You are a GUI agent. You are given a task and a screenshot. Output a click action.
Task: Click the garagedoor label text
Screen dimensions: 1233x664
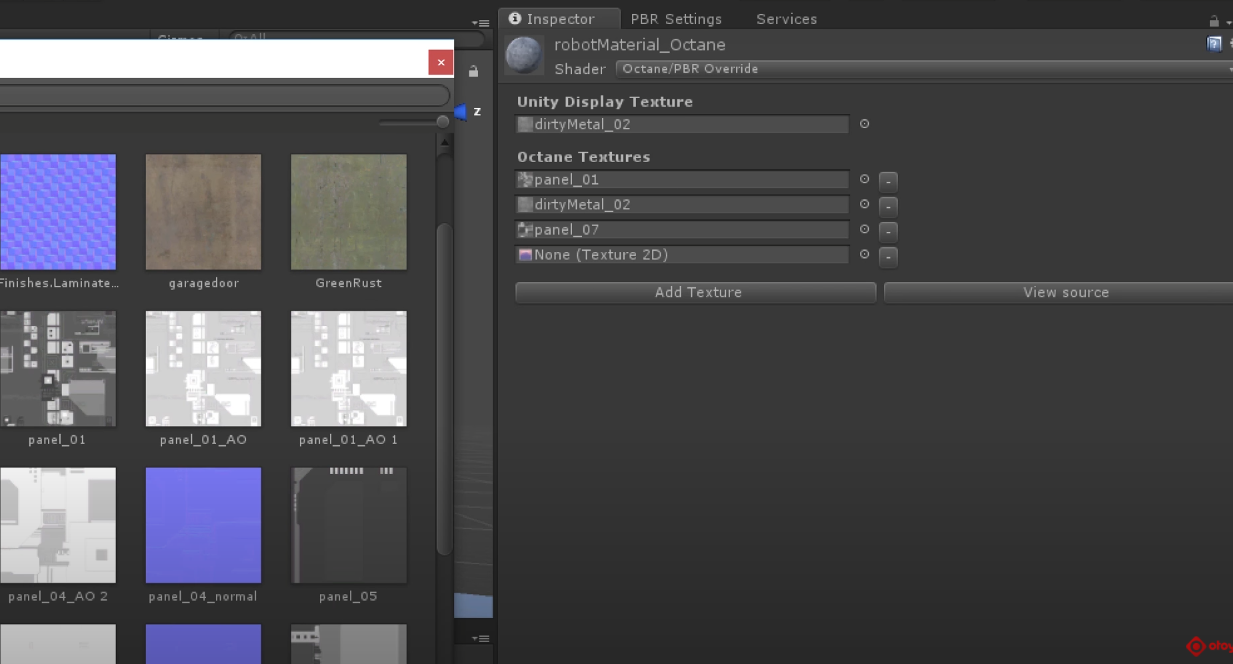click(203, 283)
